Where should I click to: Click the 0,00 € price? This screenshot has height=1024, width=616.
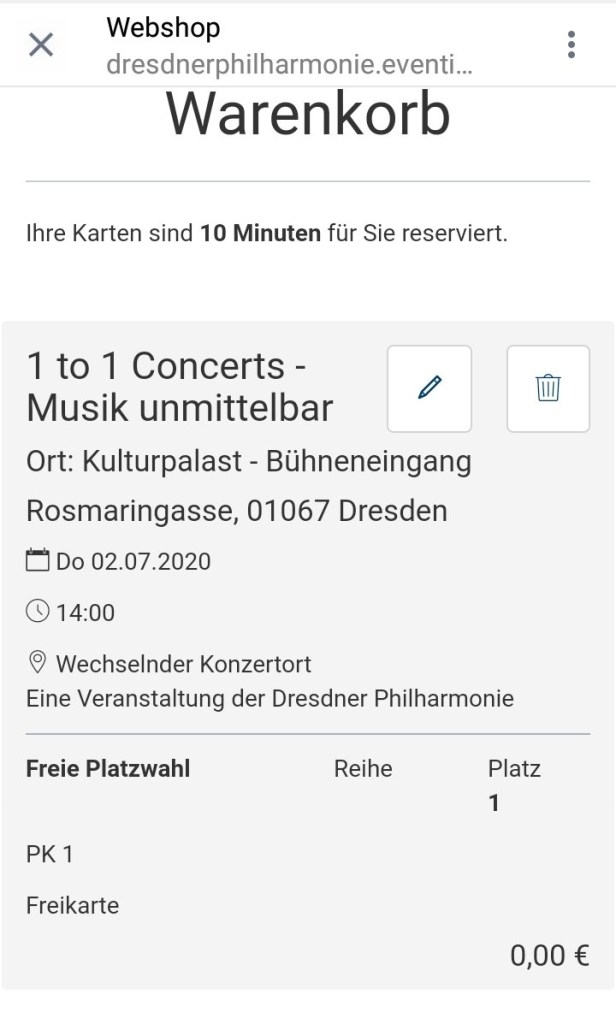point(549,956)
